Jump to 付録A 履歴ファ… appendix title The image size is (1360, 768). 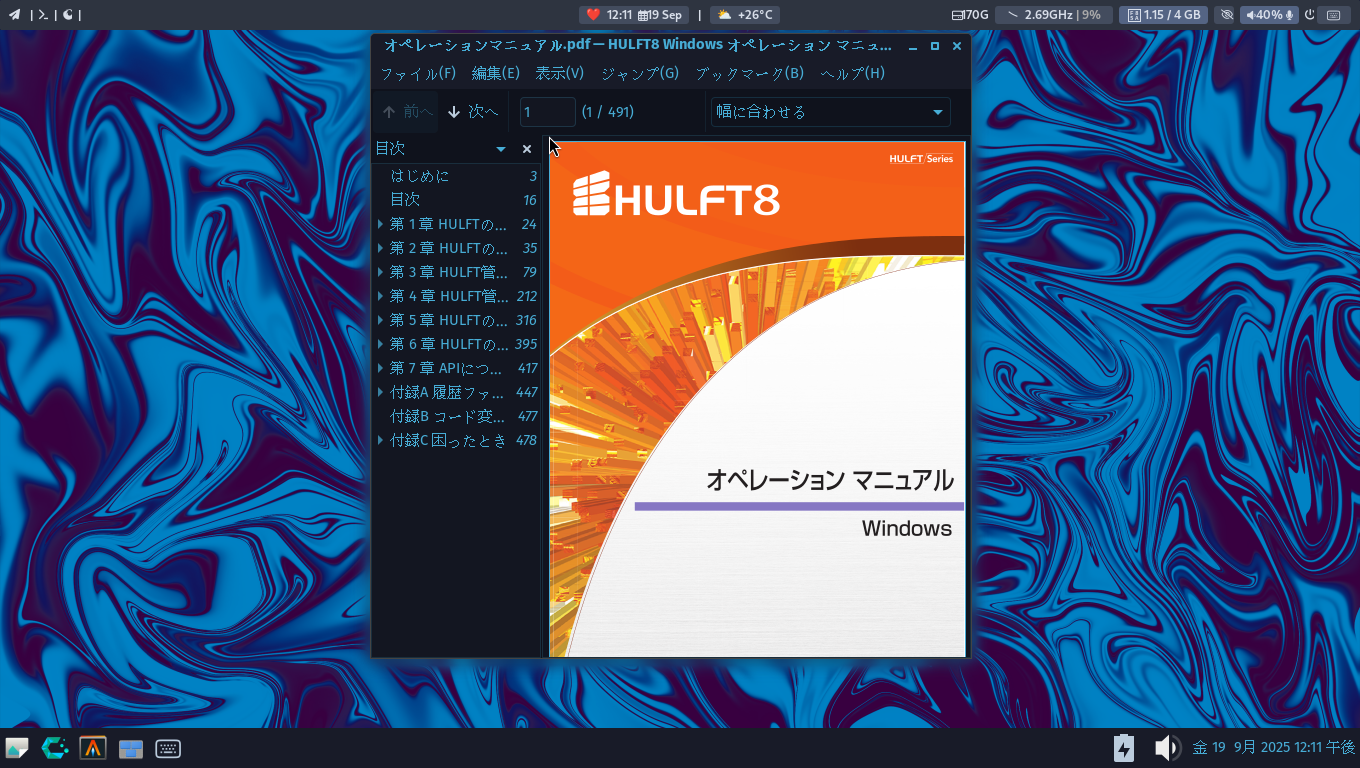coord(447,392)
